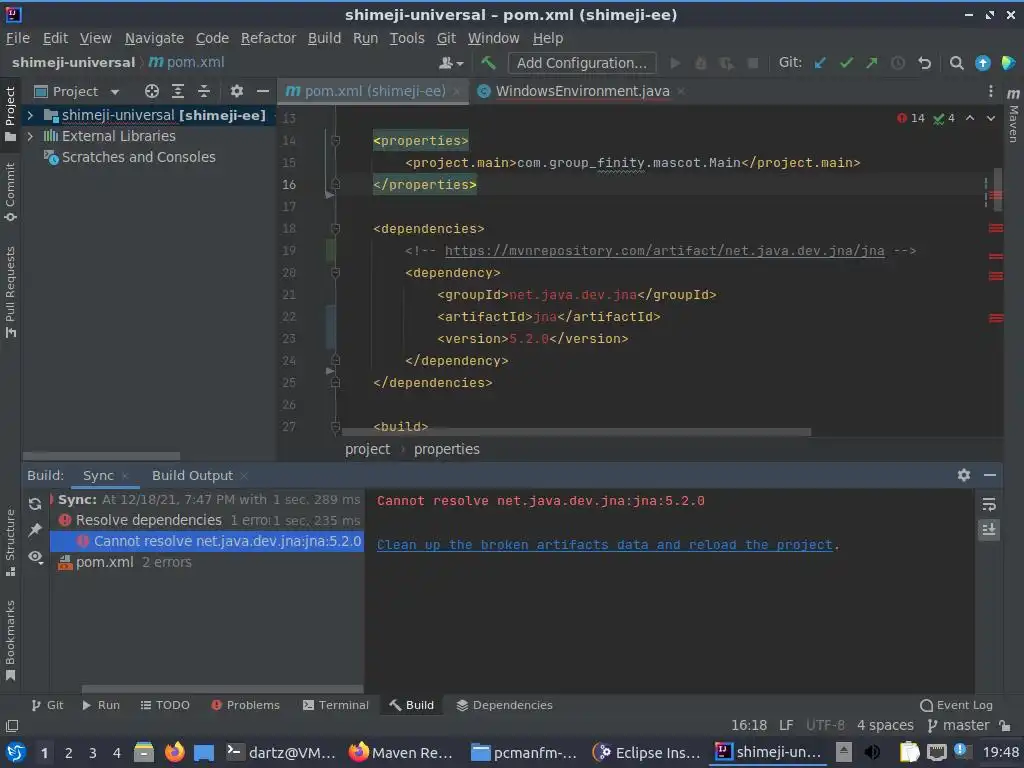
Task: Go to previous highlighted error arrow
Action: pyautogui.click(x=970, y=118)
